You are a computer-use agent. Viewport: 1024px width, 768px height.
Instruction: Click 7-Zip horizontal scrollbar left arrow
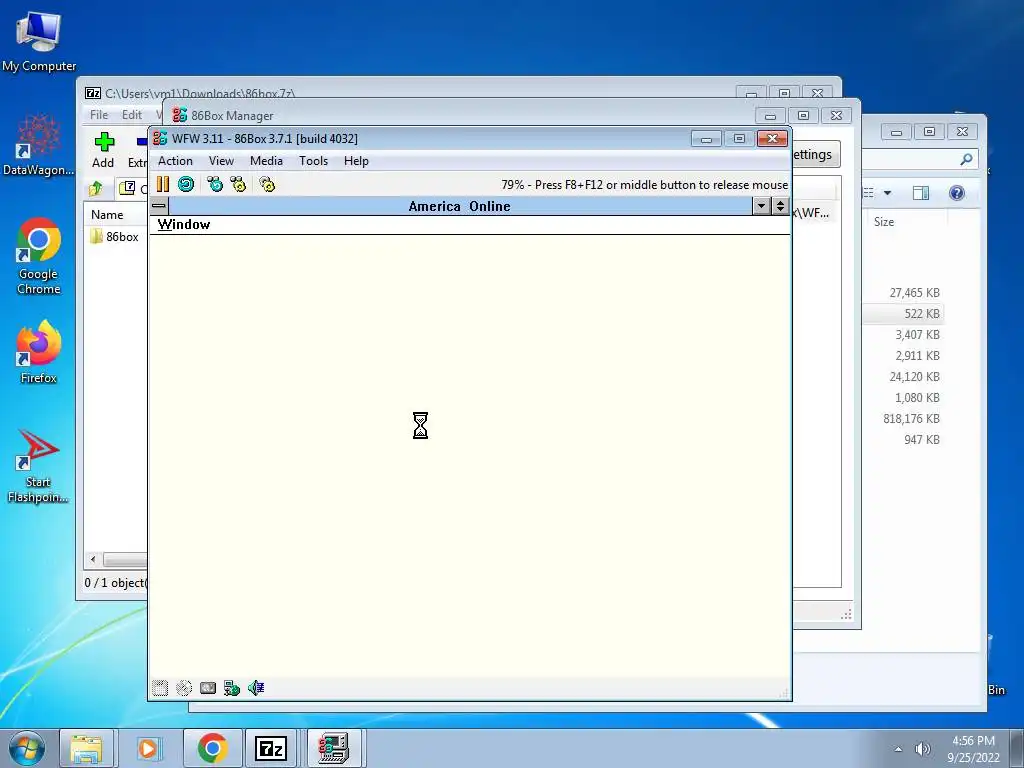tap(93, 560)
